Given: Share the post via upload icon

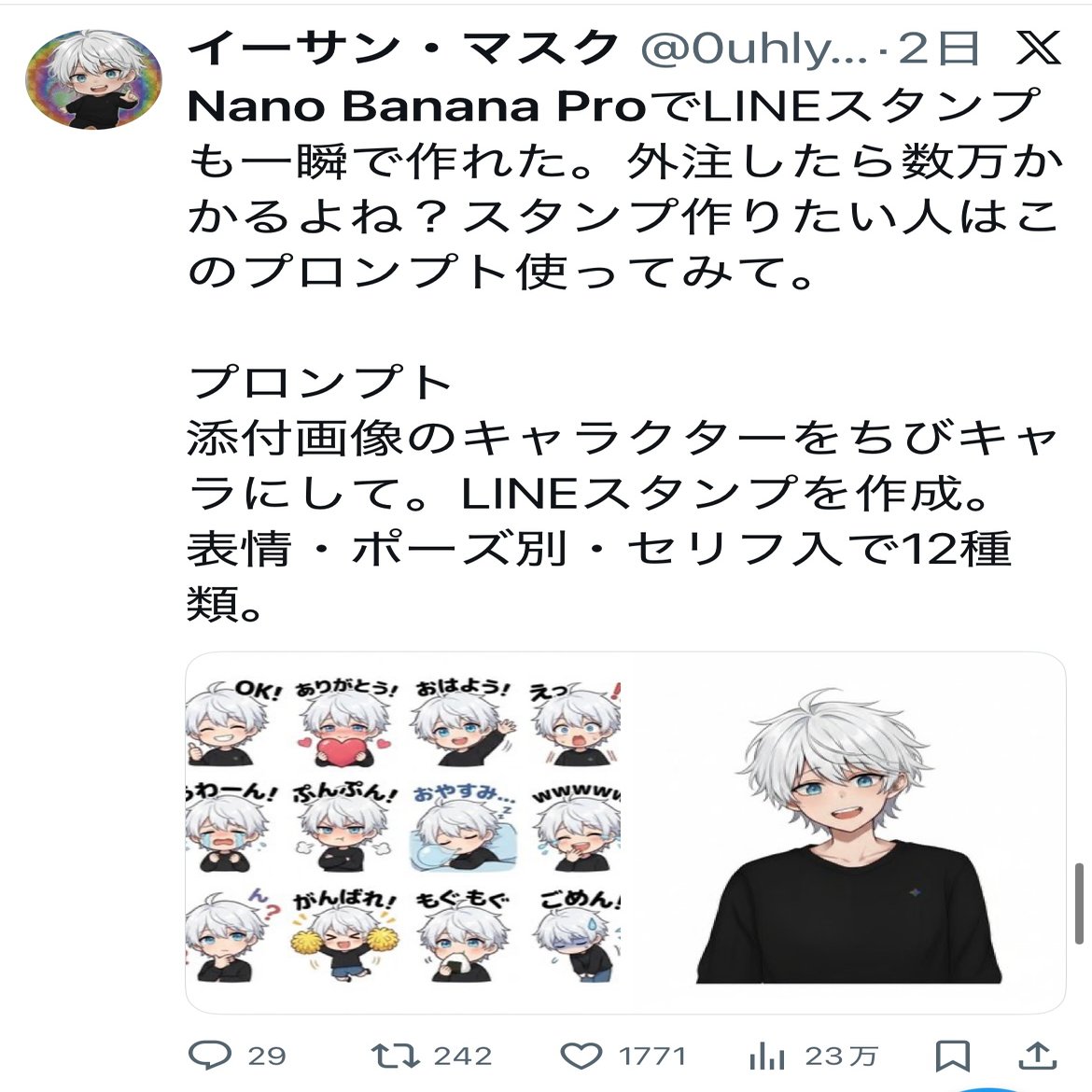Looking at the screenshot, I should point(1038,1055).
